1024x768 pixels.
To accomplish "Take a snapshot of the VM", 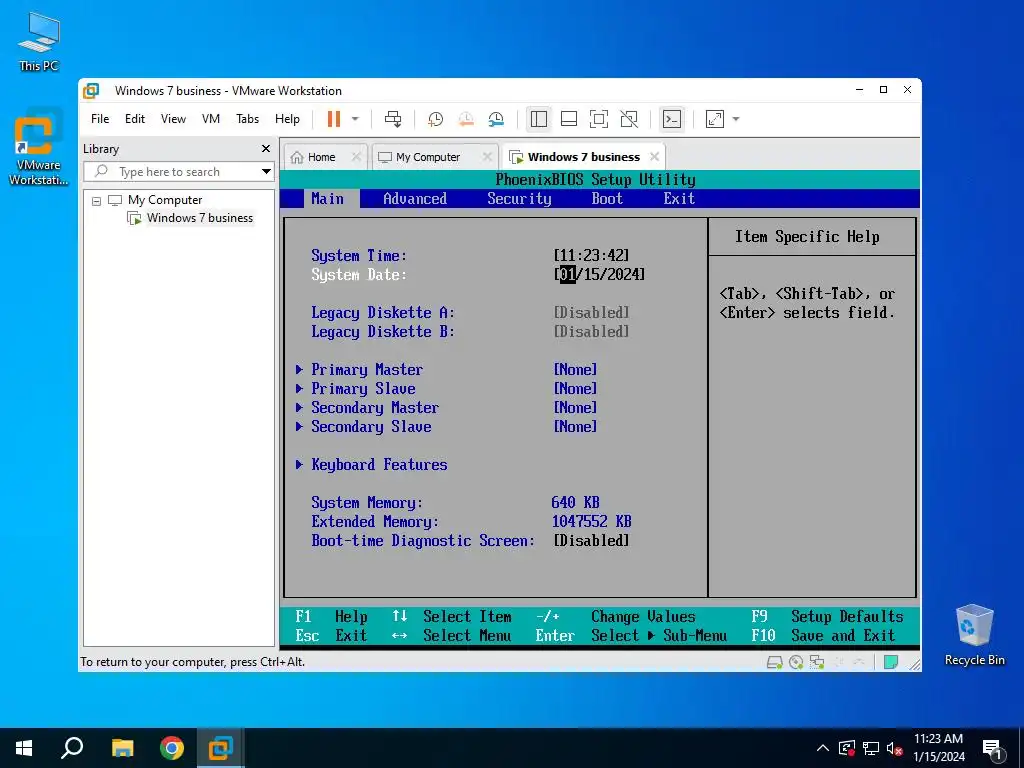I will pos(435,119).
